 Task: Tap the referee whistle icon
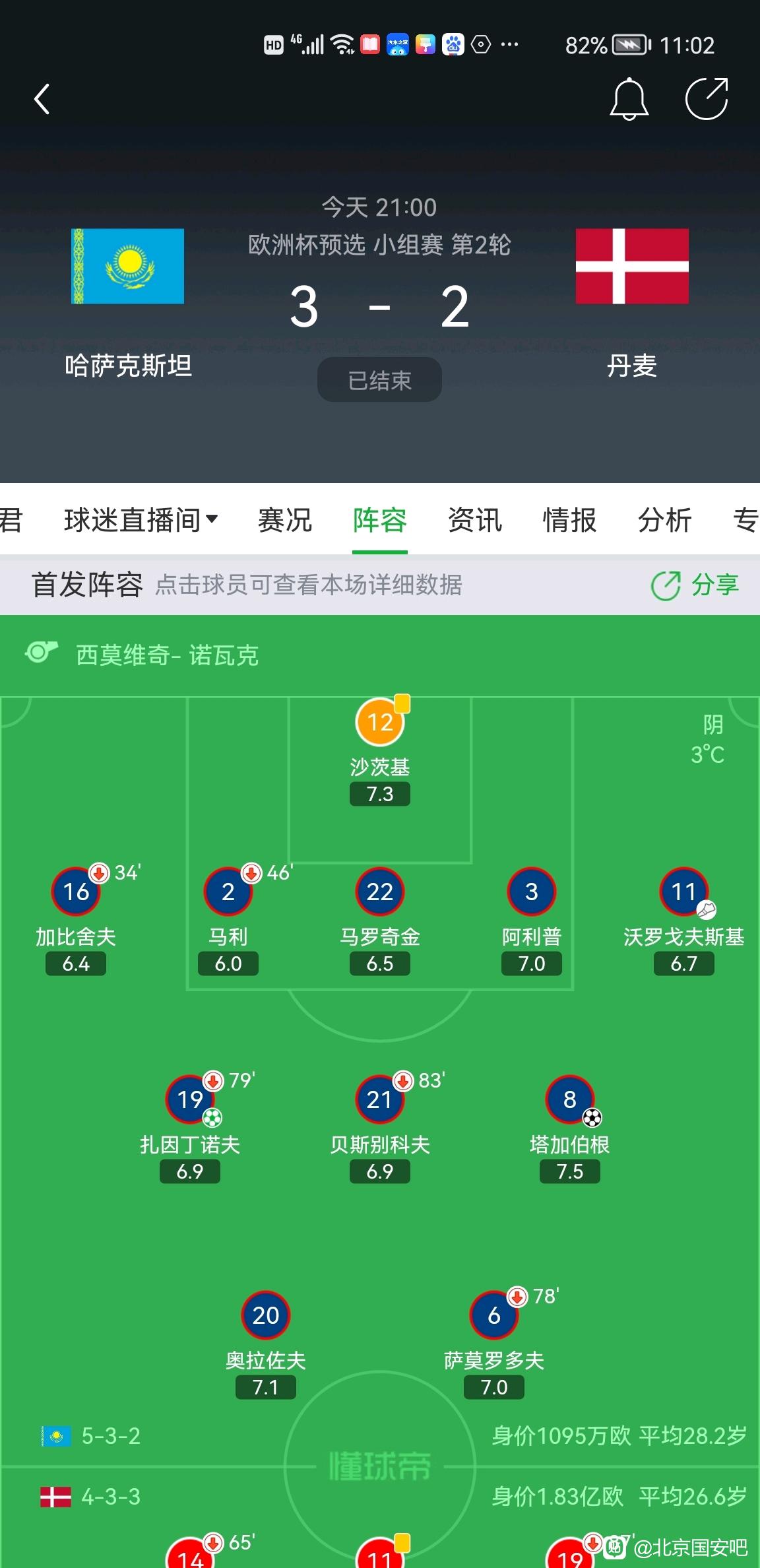point(42,653)
